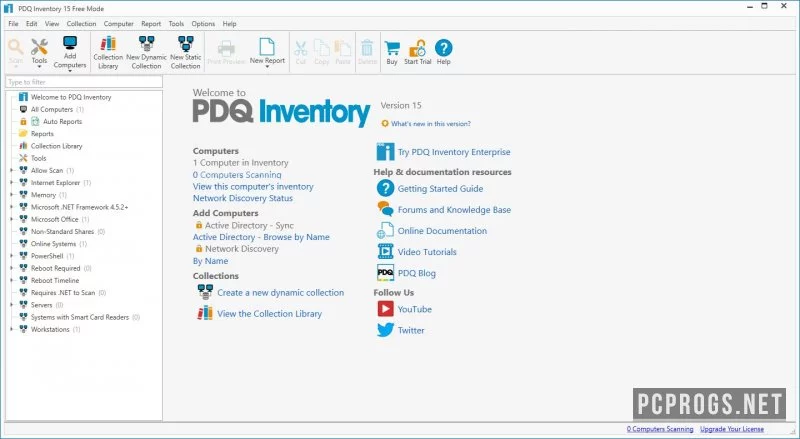Click the Print Preview toolbar icon
800x439 pixels.
226,48
